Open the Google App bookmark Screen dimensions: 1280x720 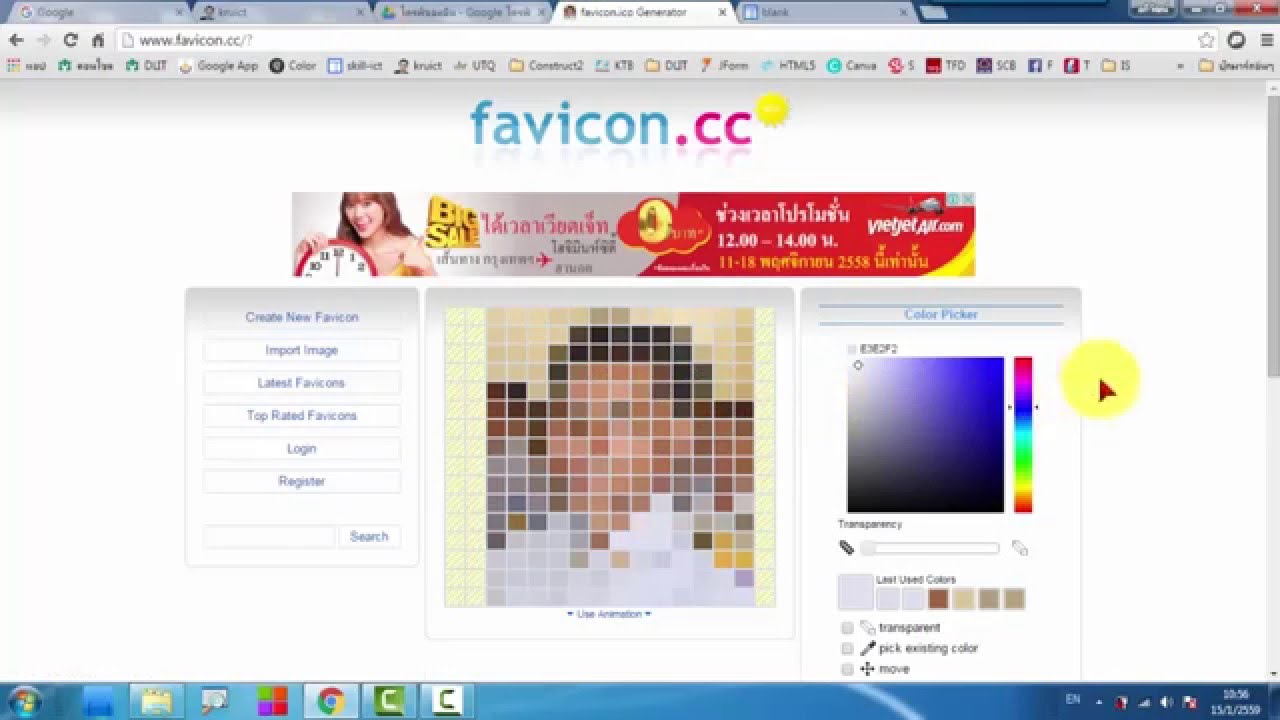click(218, 66)
